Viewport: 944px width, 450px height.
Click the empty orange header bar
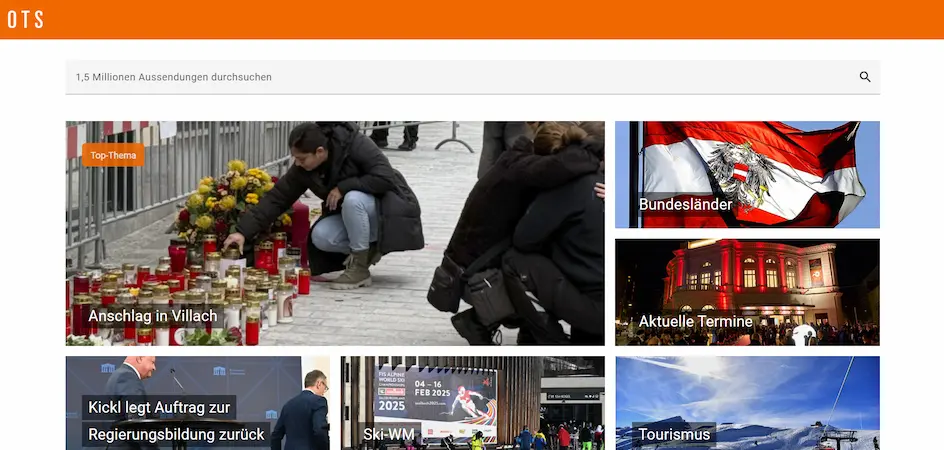(x=500, y=20)
